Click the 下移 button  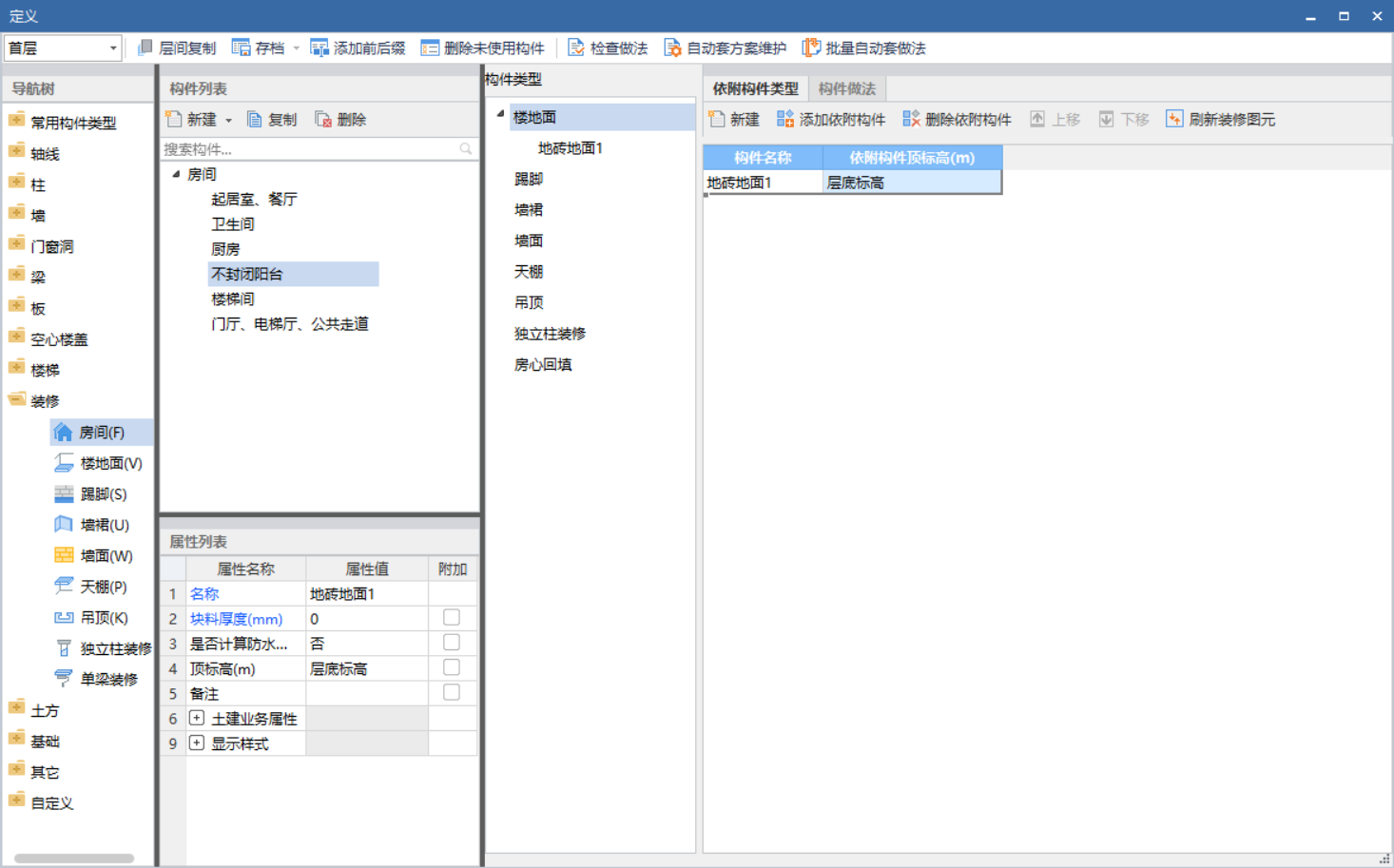[1124, 119]
